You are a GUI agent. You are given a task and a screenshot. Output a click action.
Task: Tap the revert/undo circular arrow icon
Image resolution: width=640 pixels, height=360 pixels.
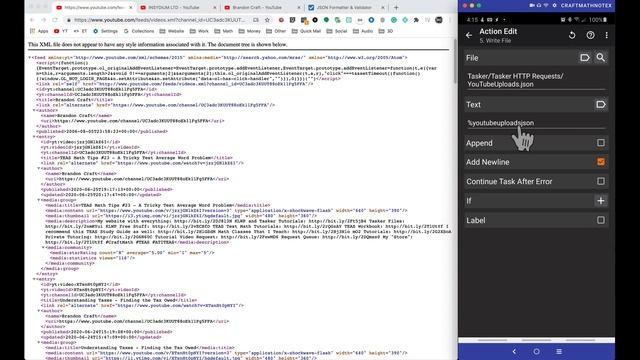(572, 36)
